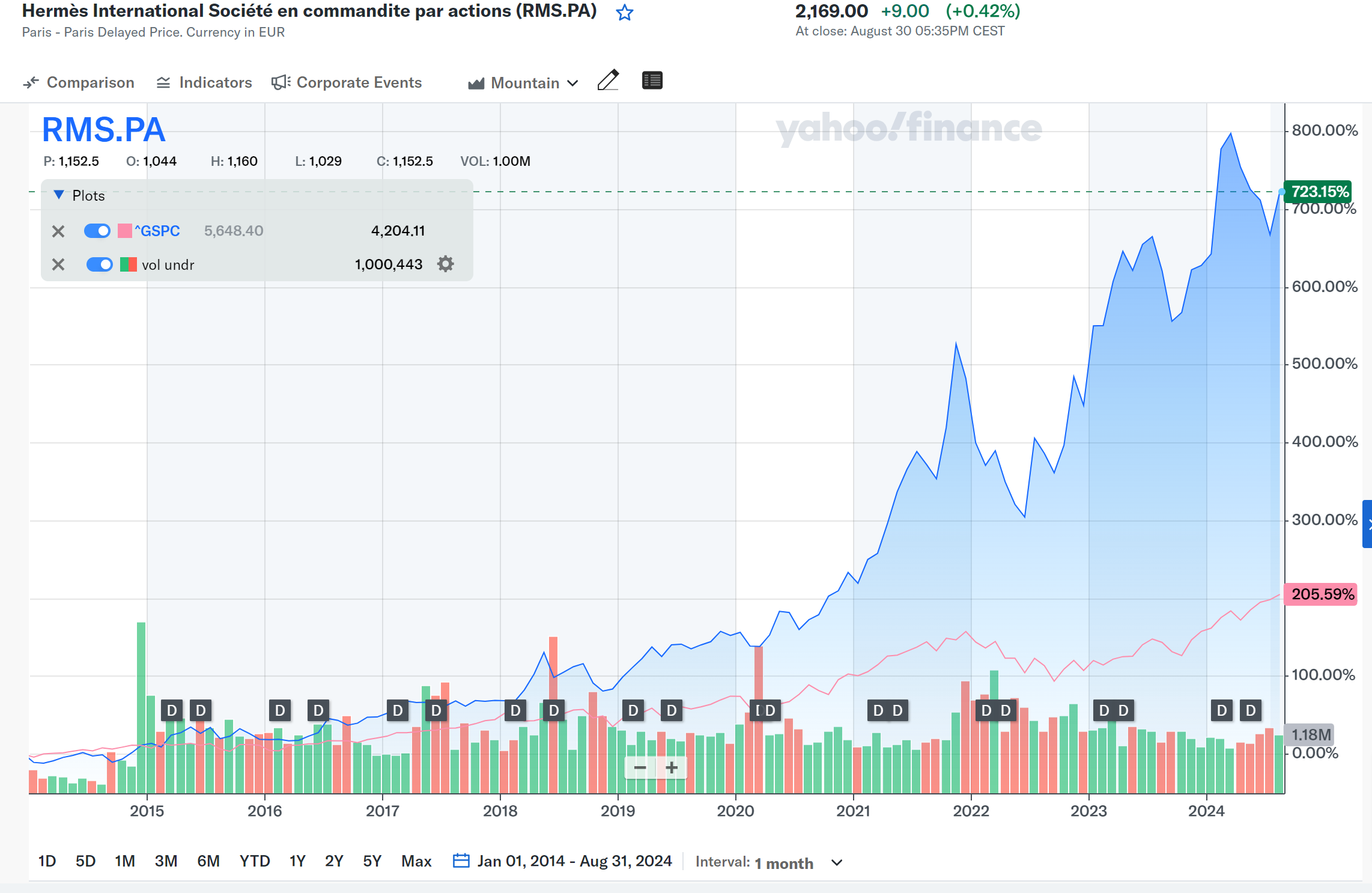
Task: Select the 1D range
Action: 47,861
